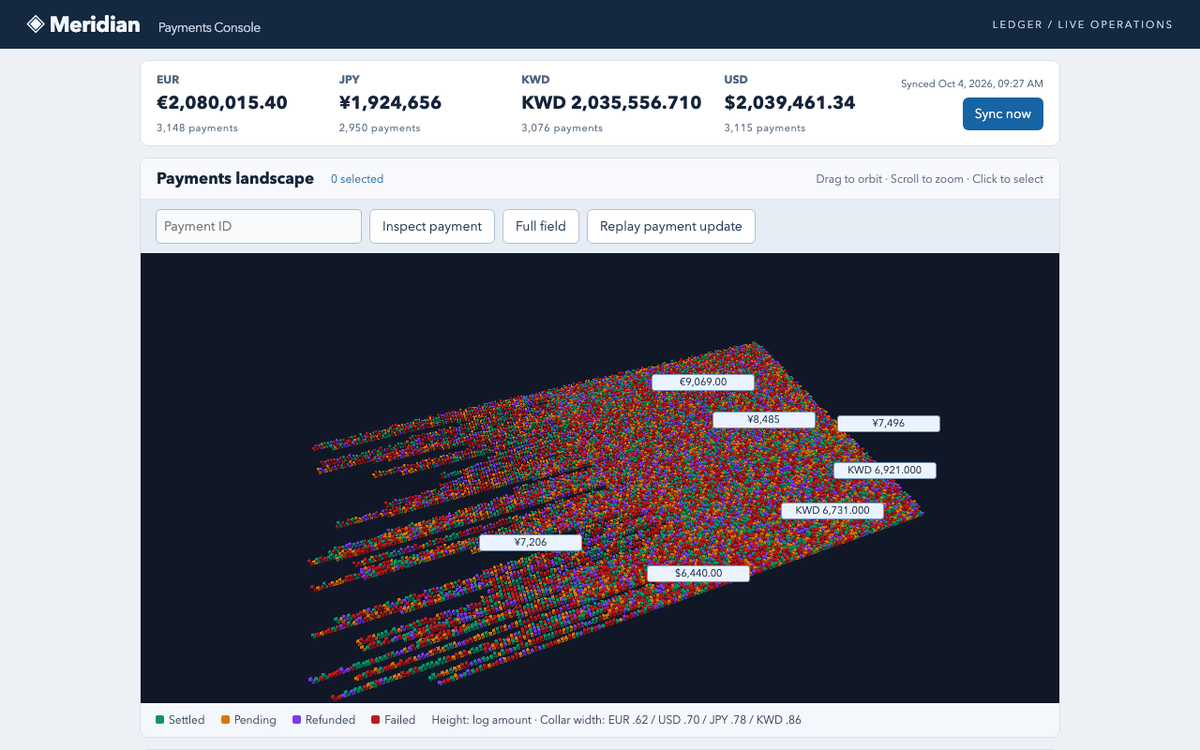The width and height of the screenshot is (1200, 750).
Task: Click the "0 selected" counter text
Action: coord(357,179)
